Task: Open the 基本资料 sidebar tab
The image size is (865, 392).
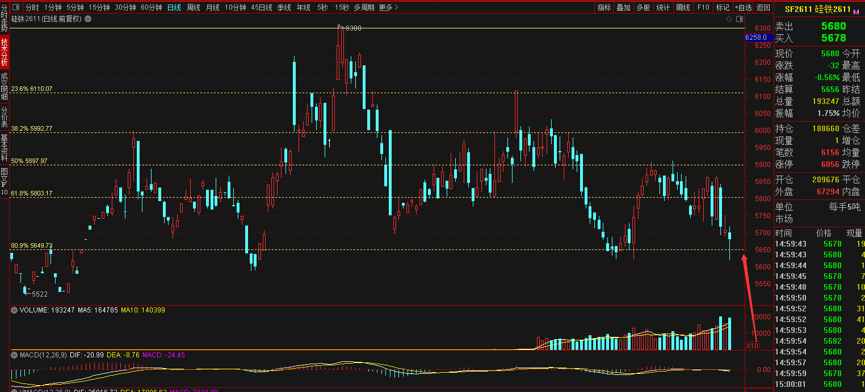Action: [x=4, y=147]
